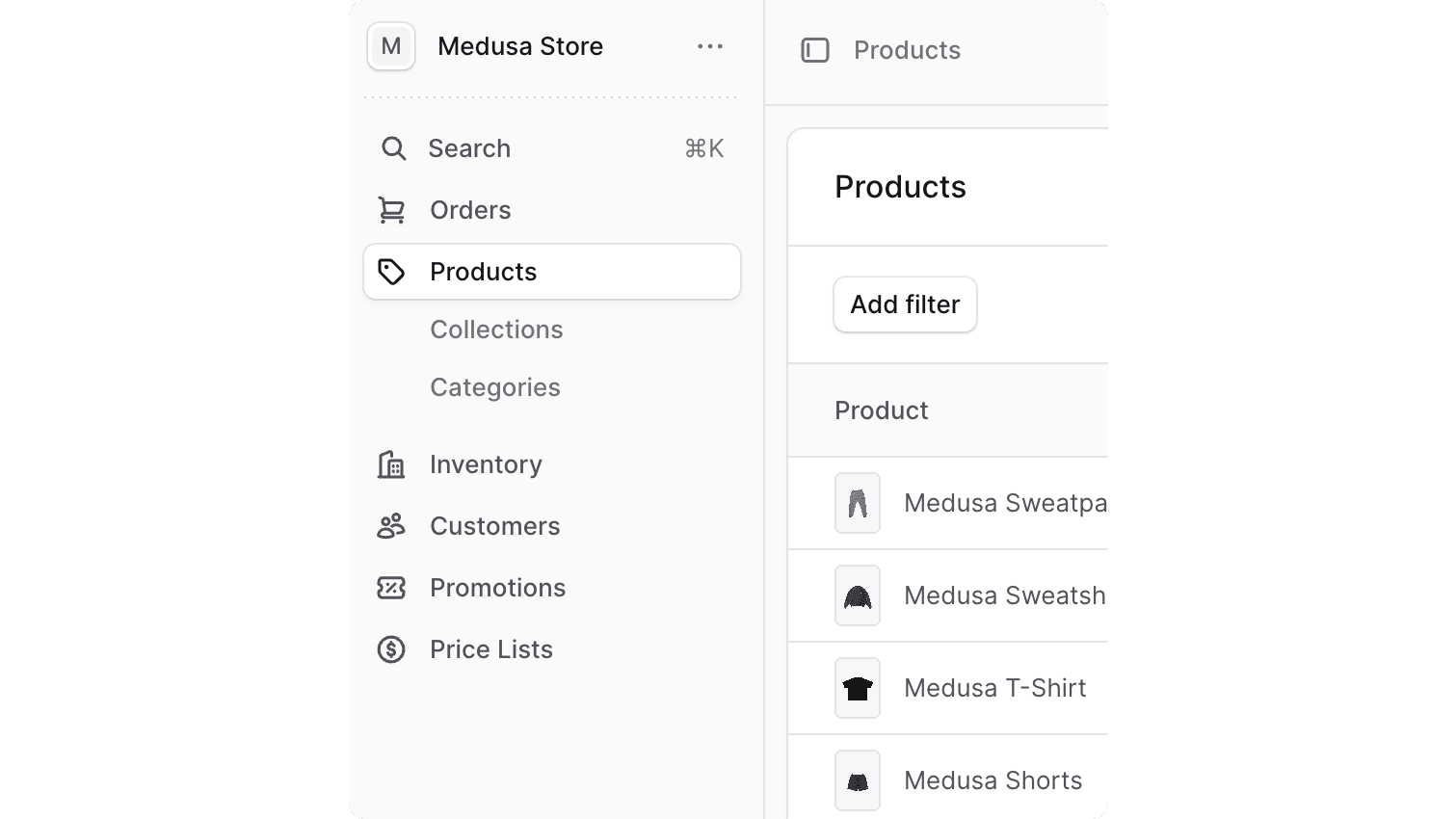Viewport: 1456px width, 819px height.
Task: Click the Customers group icon
Action: [x=391, y=525]
